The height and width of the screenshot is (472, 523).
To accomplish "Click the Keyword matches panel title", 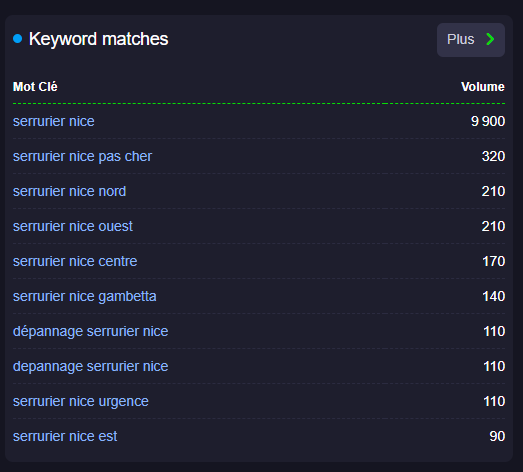I will [x=98, y=39].
